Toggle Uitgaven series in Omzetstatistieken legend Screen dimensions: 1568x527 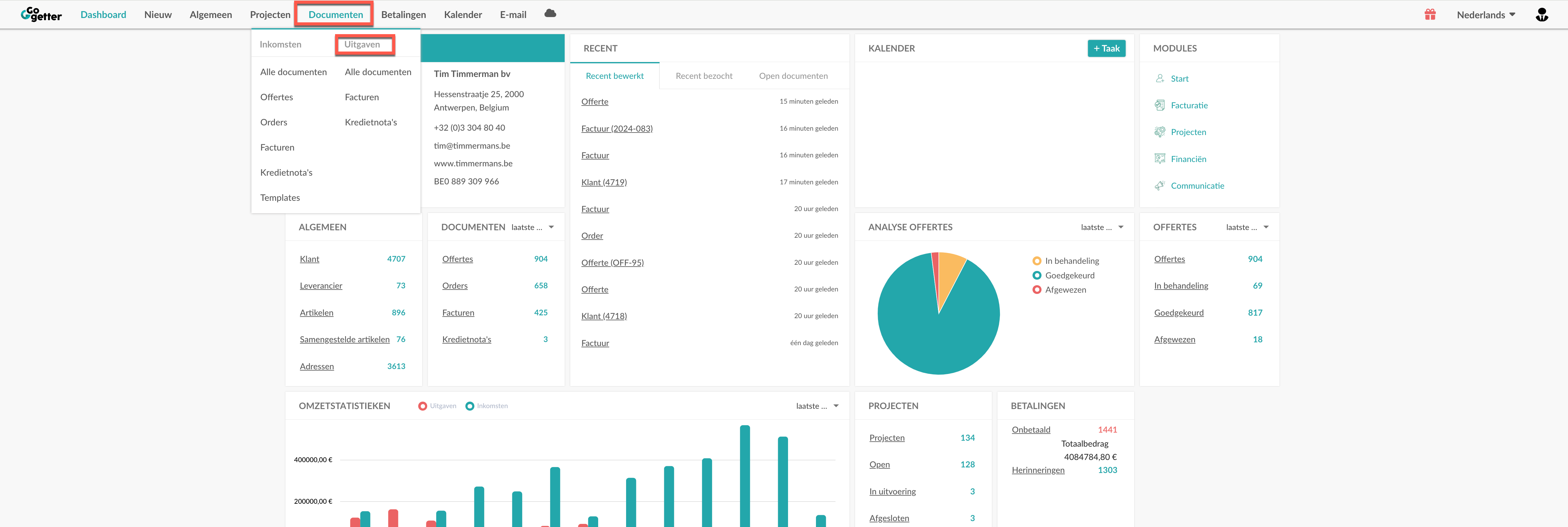437,406
